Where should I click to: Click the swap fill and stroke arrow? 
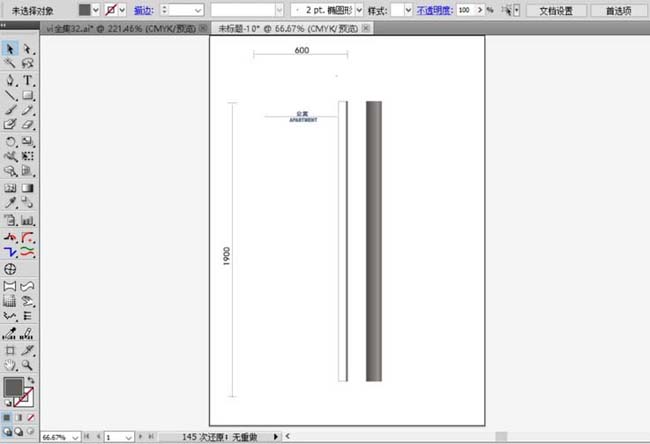pos(31,380)
